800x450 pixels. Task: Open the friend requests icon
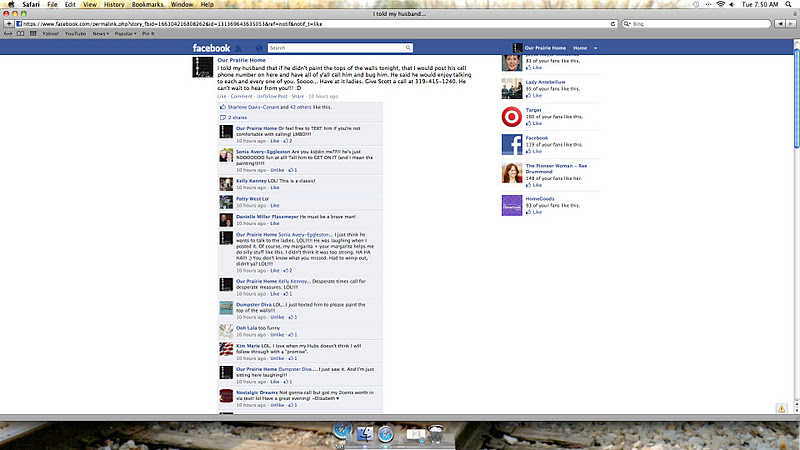(238, 48)
